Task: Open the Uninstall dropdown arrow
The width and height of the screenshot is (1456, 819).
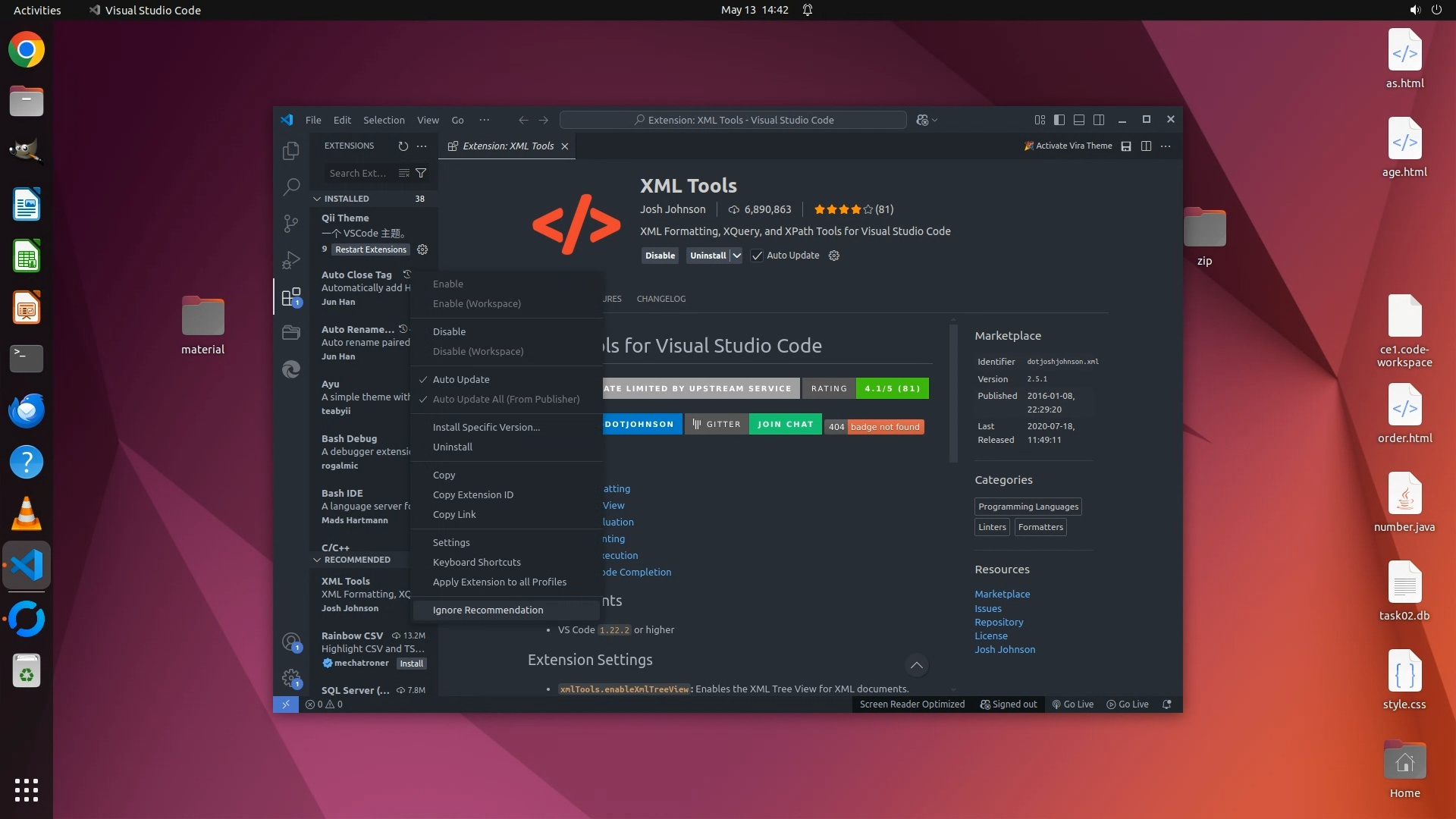Action: [736, 256]
